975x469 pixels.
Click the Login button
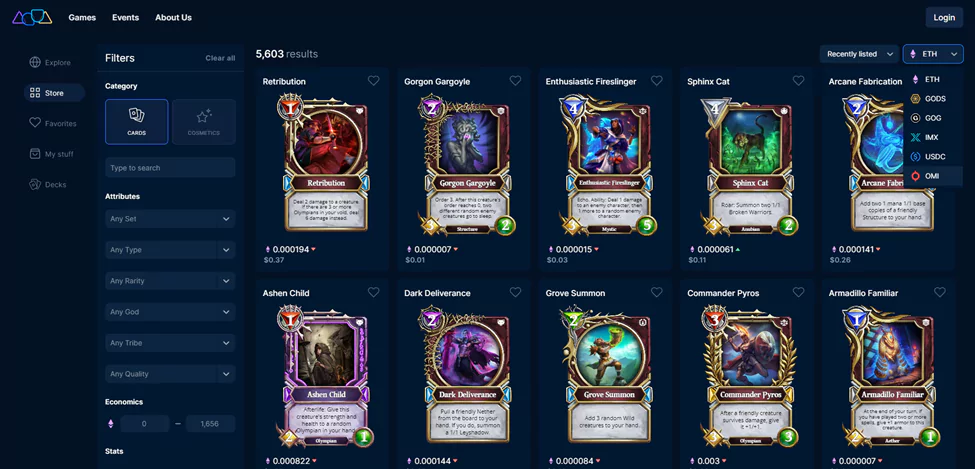click(x=944, y=17)
